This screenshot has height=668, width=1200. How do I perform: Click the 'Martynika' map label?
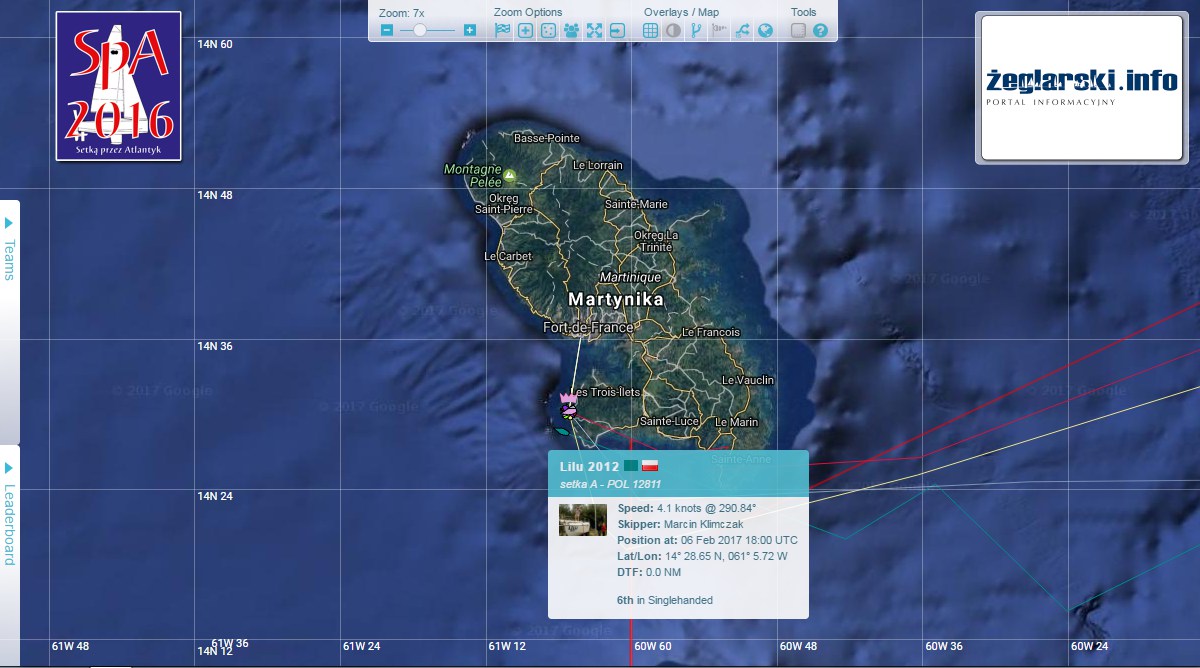click(x=616, y=299)
